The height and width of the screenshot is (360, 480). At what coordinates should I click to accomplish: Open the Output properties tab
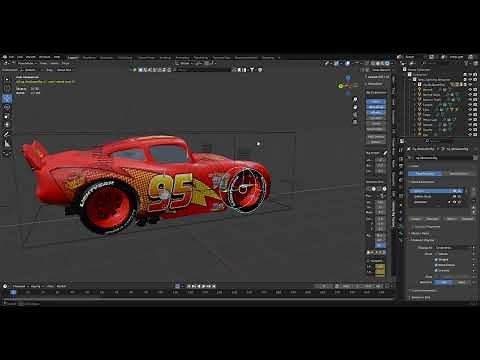[x=402, y=166]
